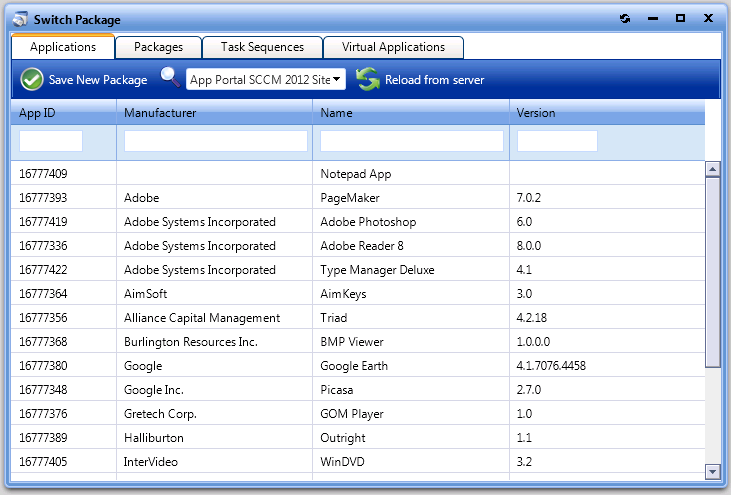This screenshot has width=731, height=495.
Task: Click the scrollbar down arrow
Action: pos(712,471)
